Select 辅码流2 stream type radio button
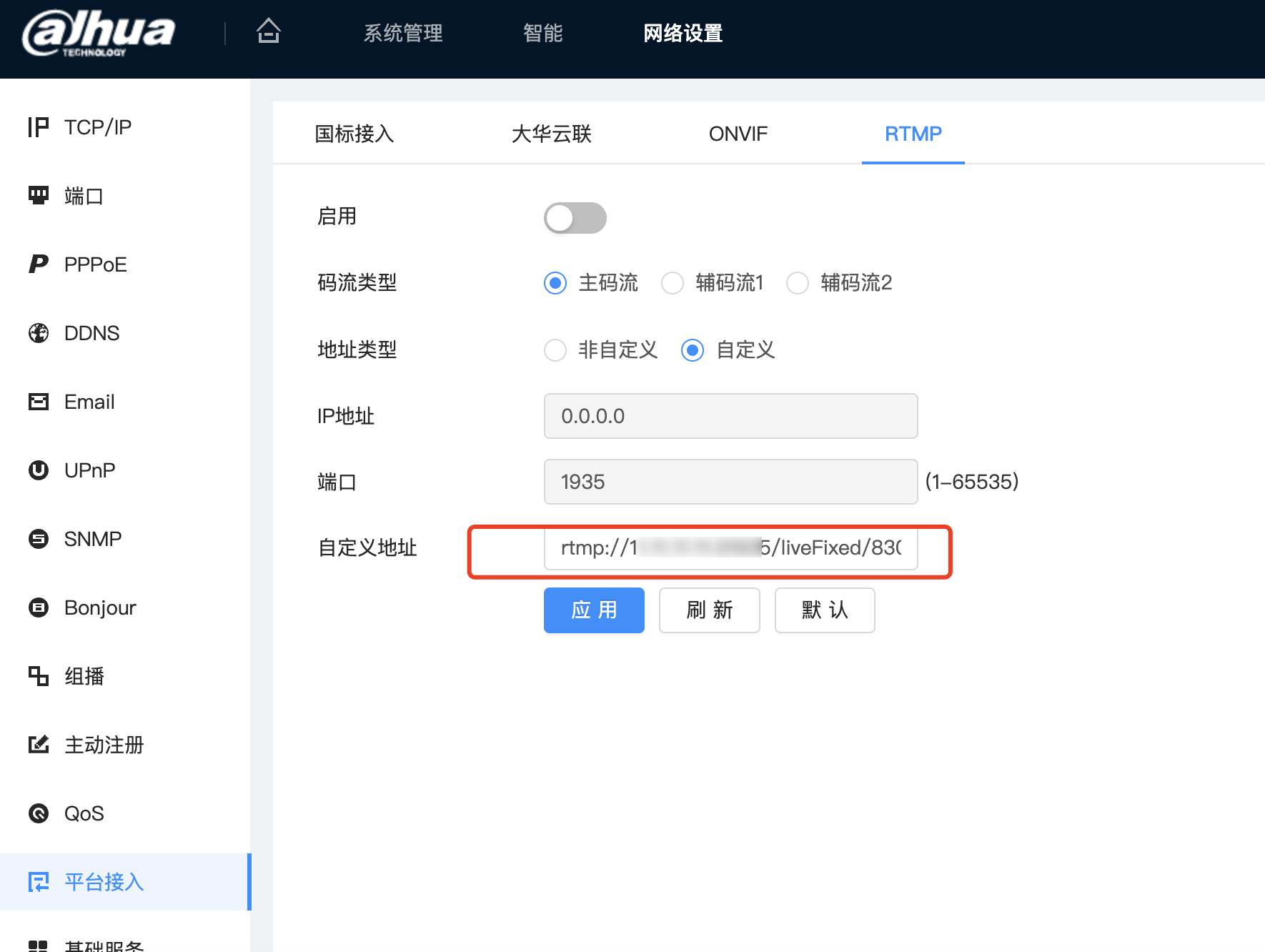The width and height of the screenshot is (1265, 952). click(798, 283)
